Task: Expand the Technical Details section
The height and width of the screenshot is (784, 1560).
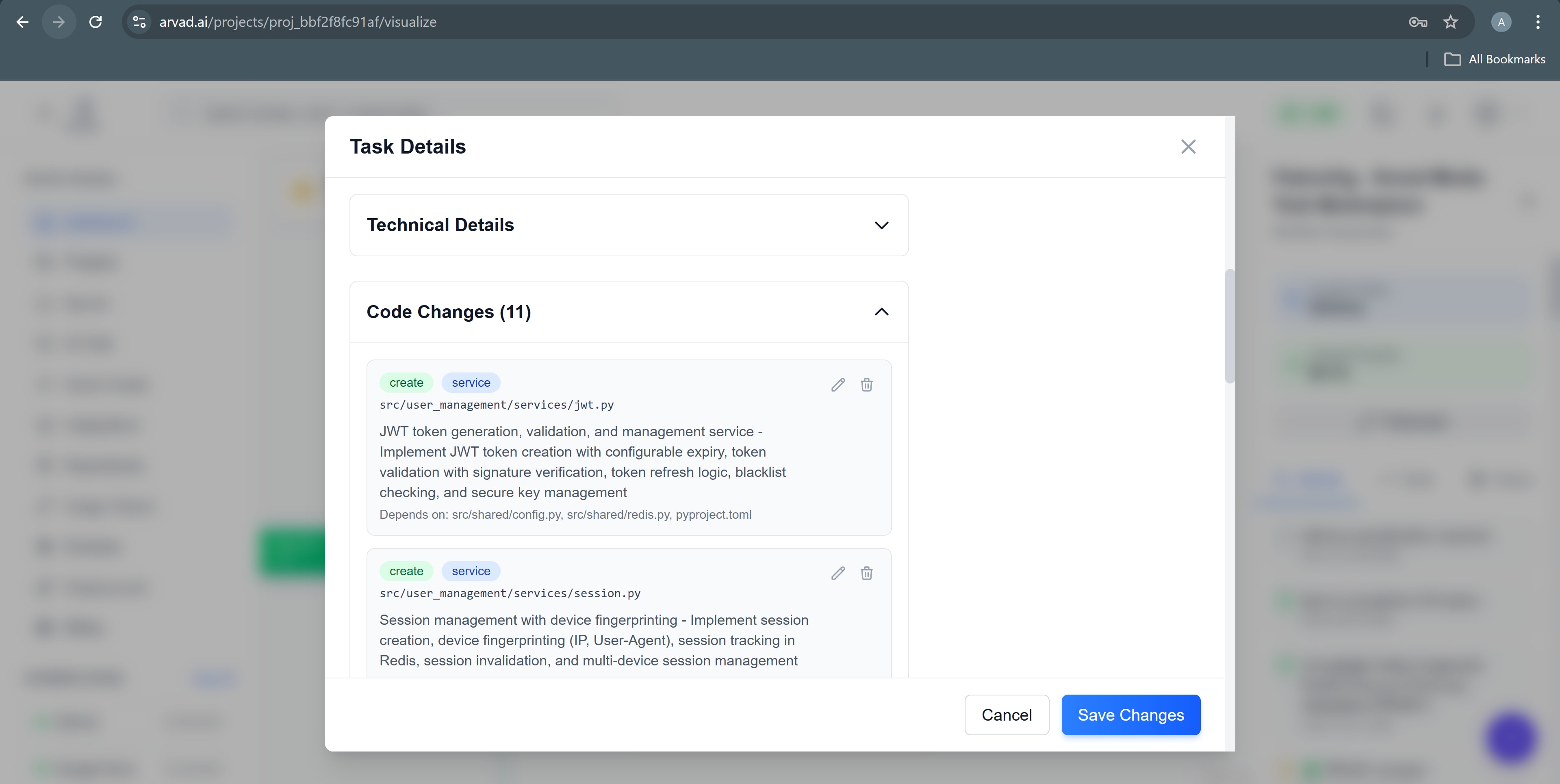Action: pos(881,225)
